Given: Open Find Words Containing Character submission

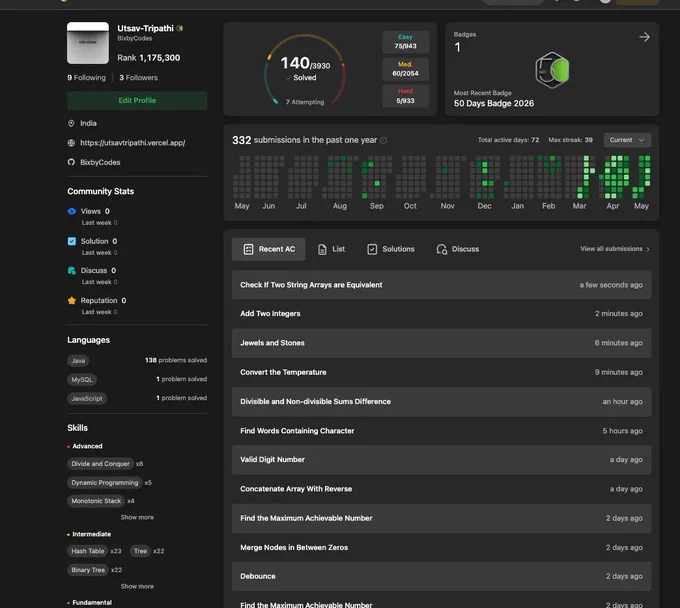Looking at the screenshot, I should [x=441, y=431].
